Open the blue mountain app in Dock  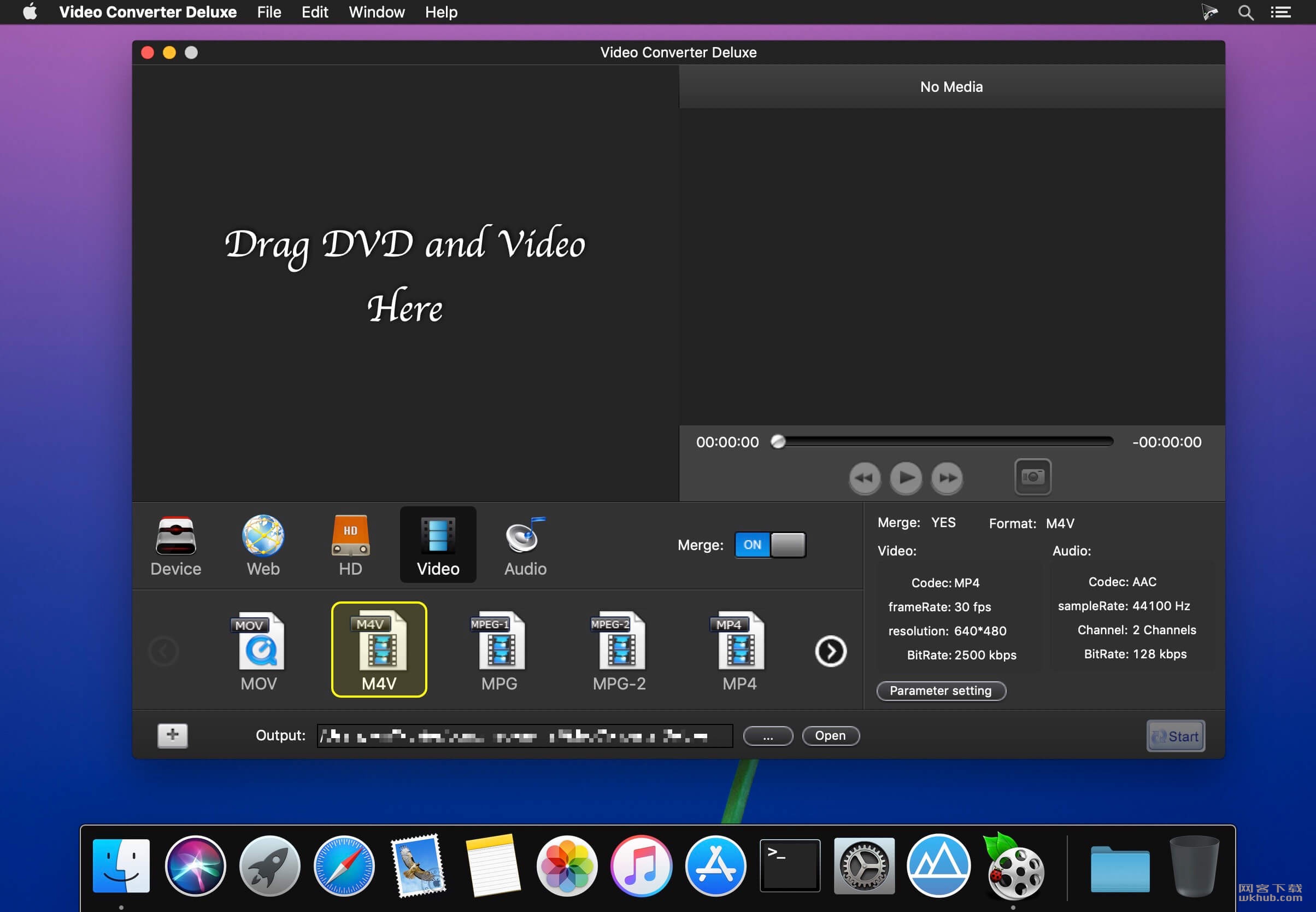coord(938,865)
